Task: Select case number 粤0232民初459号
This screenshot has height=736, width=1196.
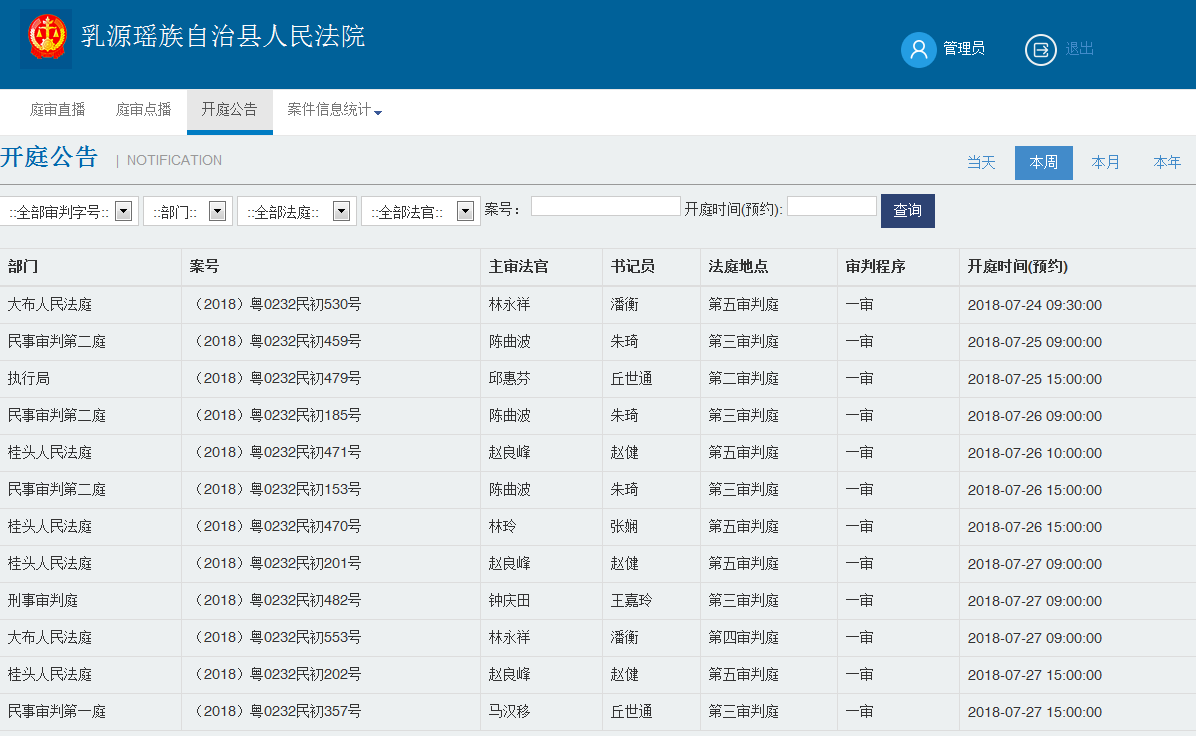Action: coord(276,341)
